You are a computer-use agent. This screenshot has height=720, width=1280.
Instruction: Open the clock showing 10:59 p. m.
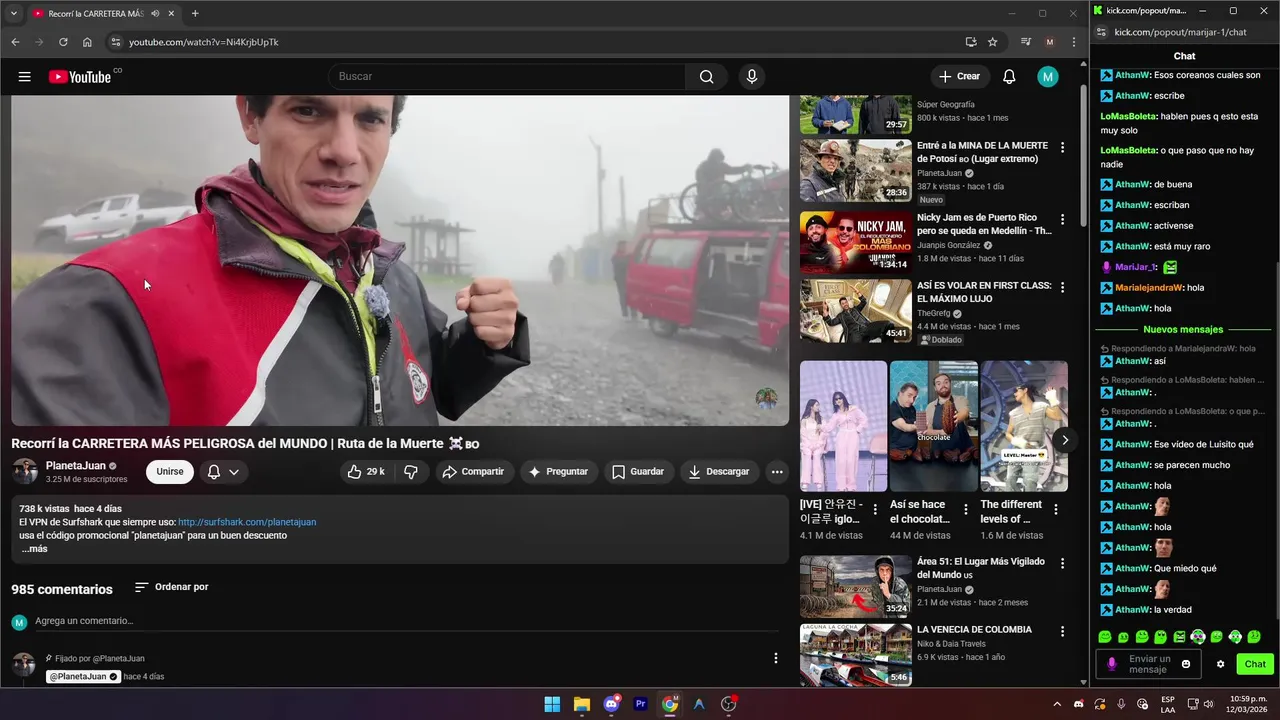pos(1248,704)
